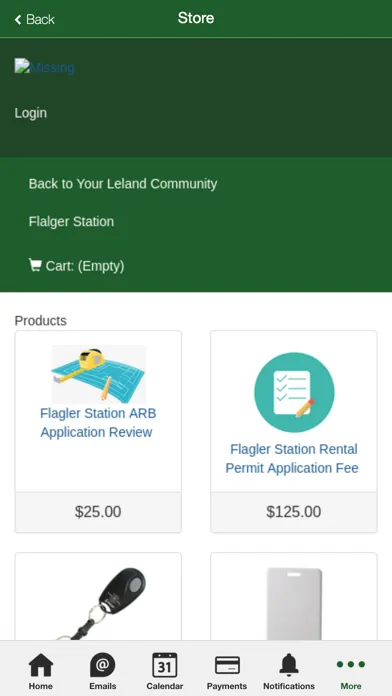Open Notifications bell icon

[x=289, y=665]
